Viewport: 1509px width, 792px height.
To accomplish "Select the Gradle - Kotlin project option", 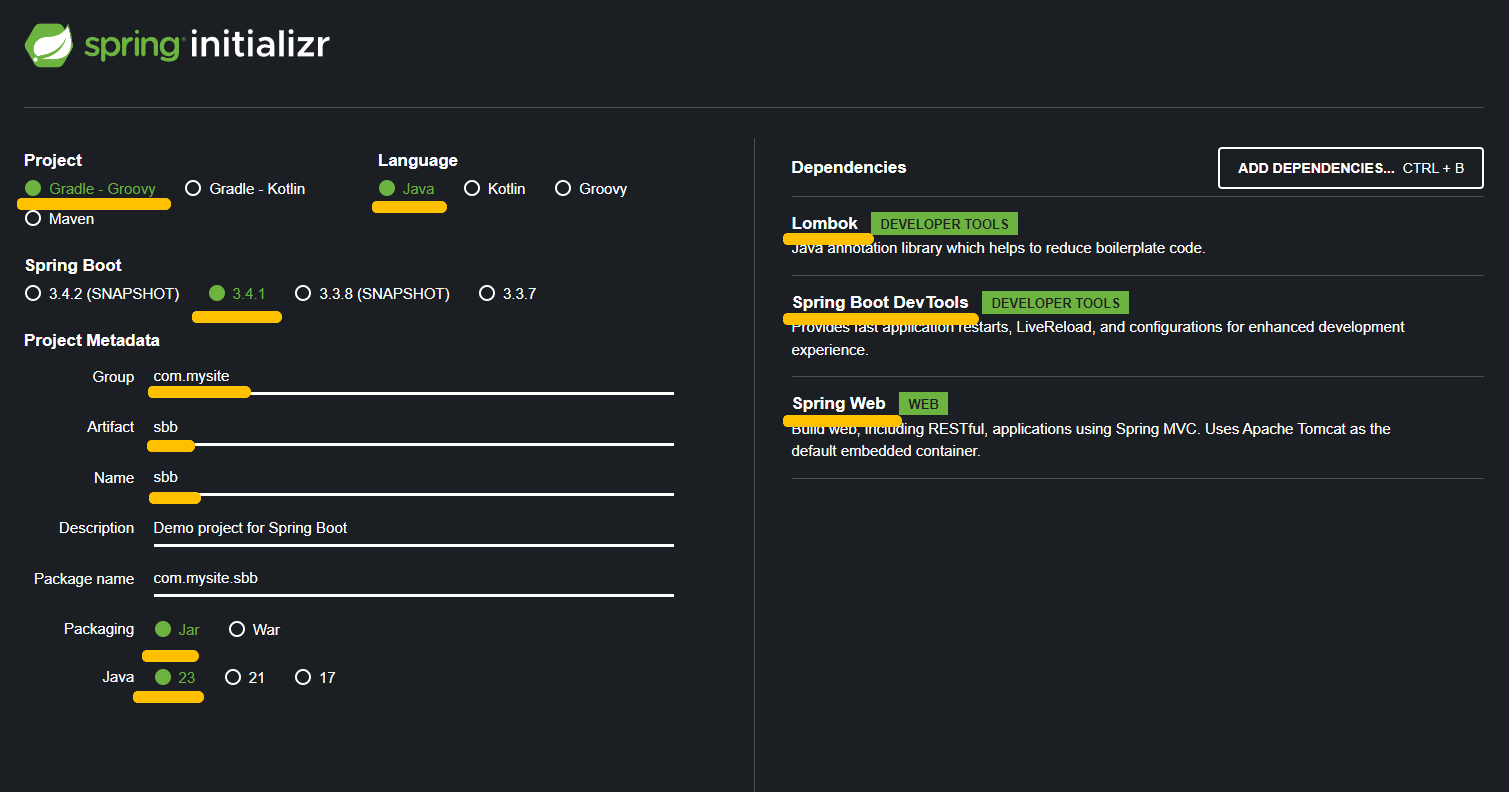I will (x=245, y=188).
